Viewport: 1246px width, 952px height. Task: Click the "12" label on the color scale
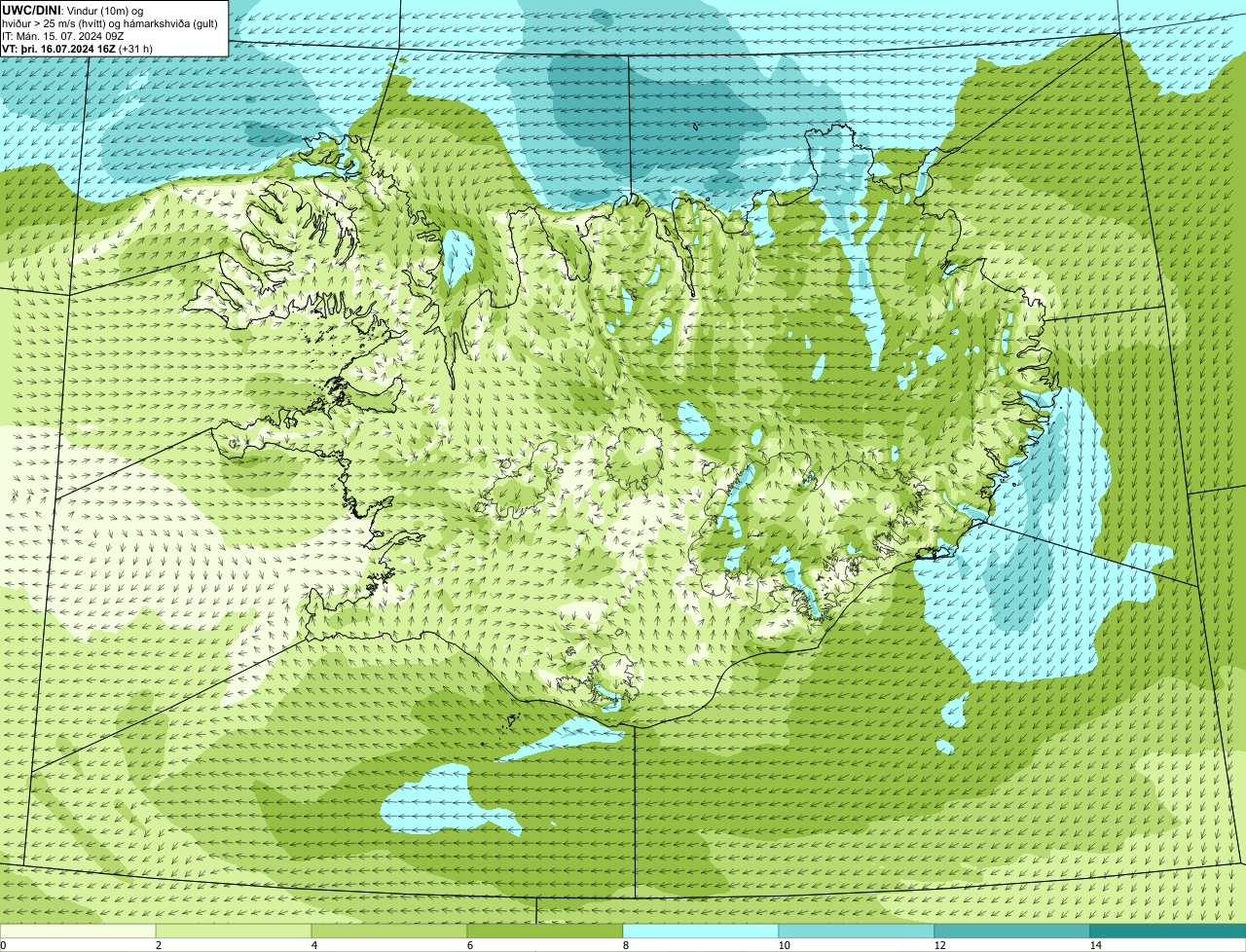939,945
